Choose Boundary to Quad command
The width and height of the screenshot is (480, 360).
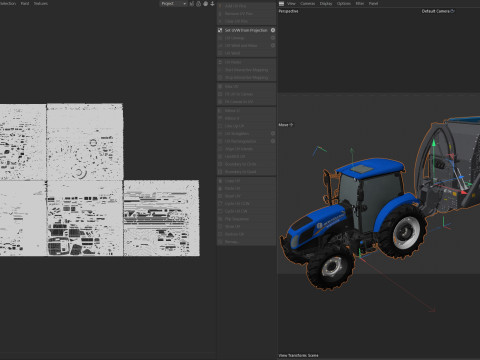[x=246, y=172]
